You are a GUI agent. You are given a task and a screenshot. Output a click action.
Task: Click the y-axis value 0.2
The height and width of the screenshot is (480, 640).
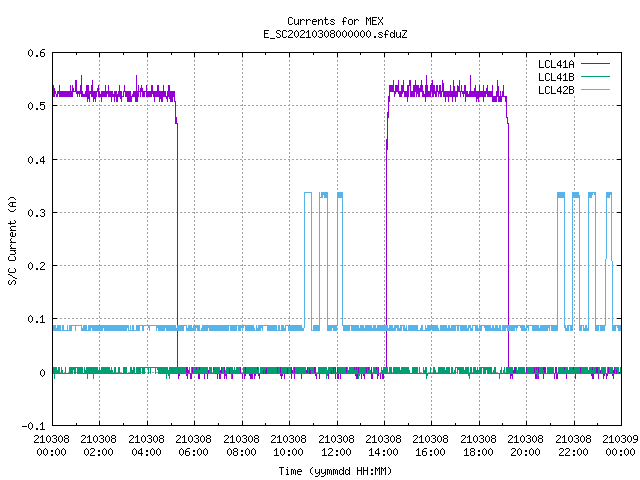[x=36, y=266]
